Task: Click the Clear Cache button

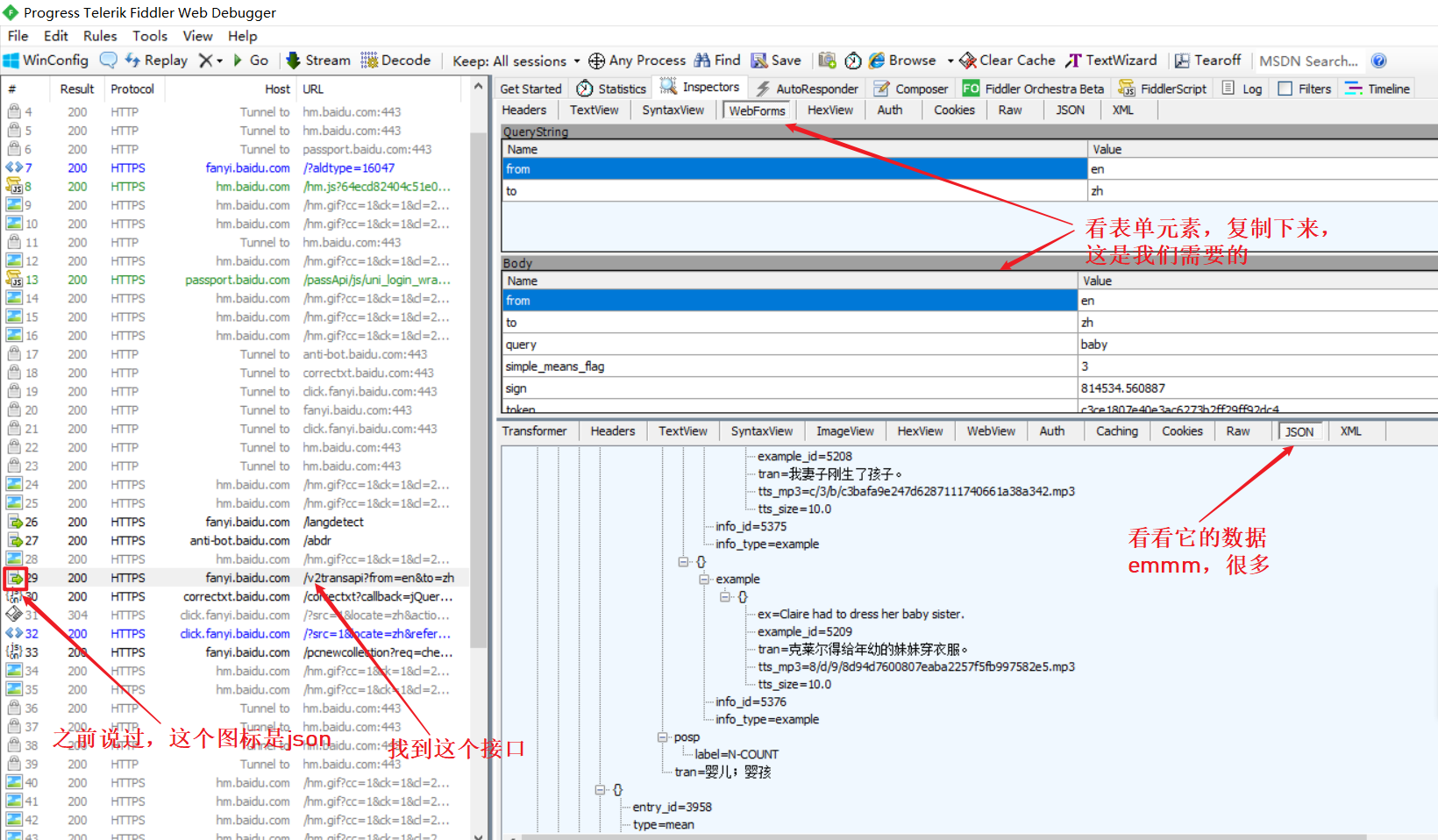Action: (1007, 61)
